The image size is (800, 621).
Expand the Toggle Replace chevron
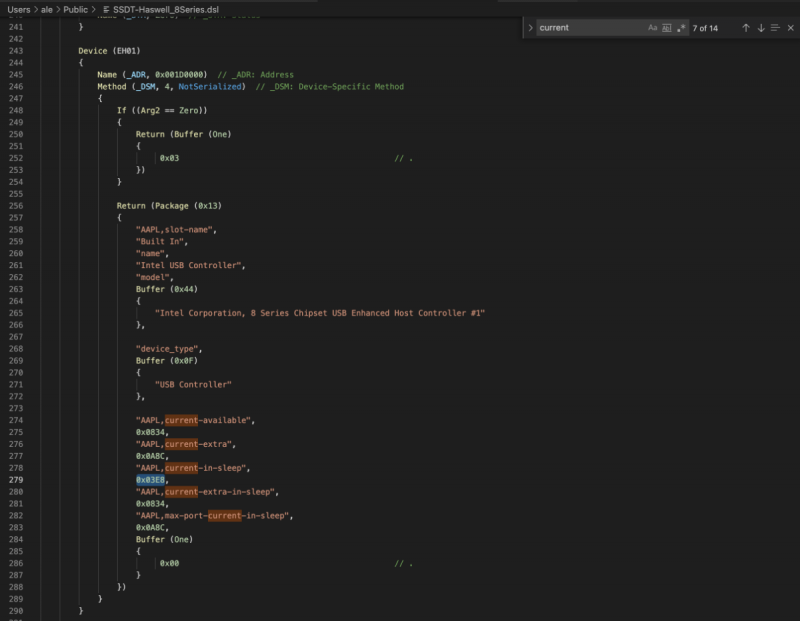pyautogui.click(x=530, y=28)
